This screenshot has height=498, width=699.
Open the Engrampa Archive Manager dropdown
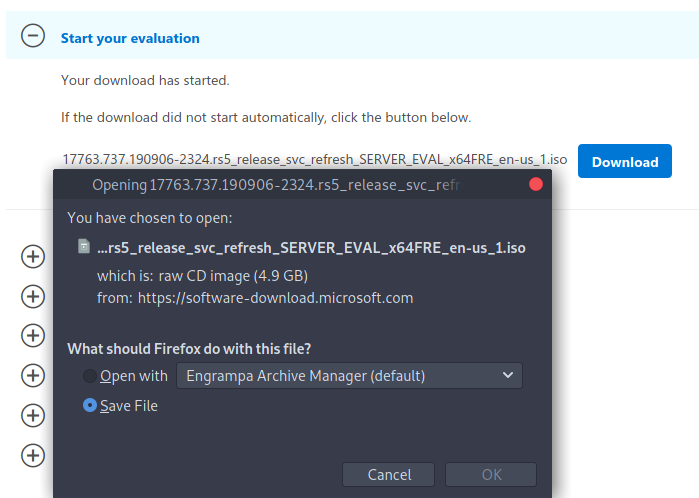tap(349, 375)
